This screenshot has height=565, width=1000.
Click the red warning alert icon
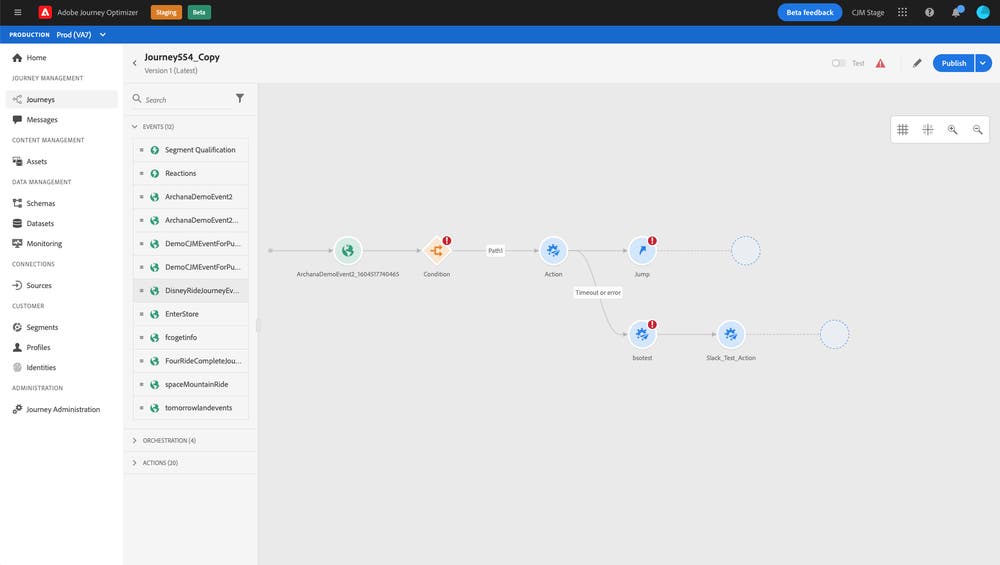tap(880, 63)
